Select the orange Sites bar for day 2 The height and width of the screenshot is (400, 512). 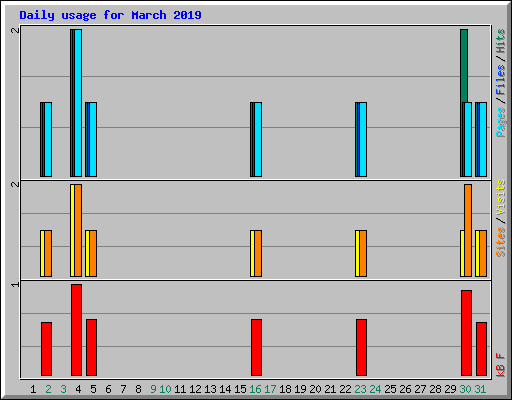click(x=48, y=253)
